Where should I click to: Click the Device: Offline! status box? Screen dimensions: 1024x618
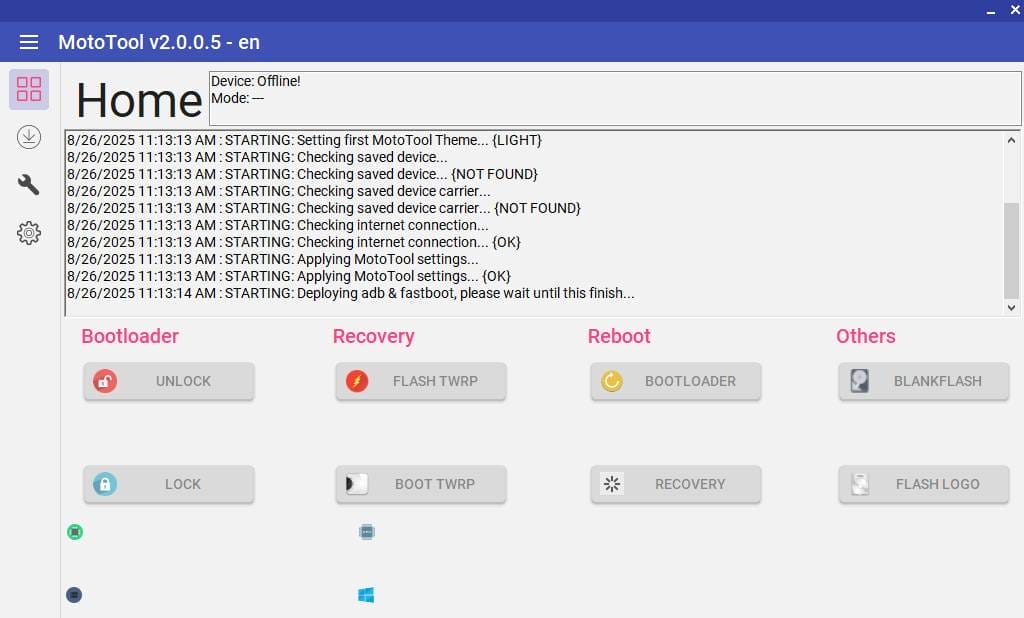pos(615,98)
